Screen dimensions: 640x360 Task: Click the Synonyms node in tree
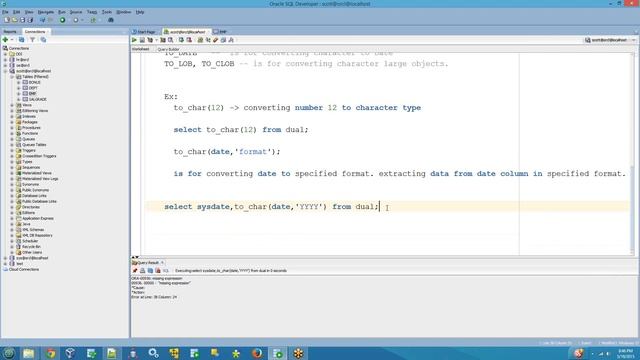pos(30,184)
